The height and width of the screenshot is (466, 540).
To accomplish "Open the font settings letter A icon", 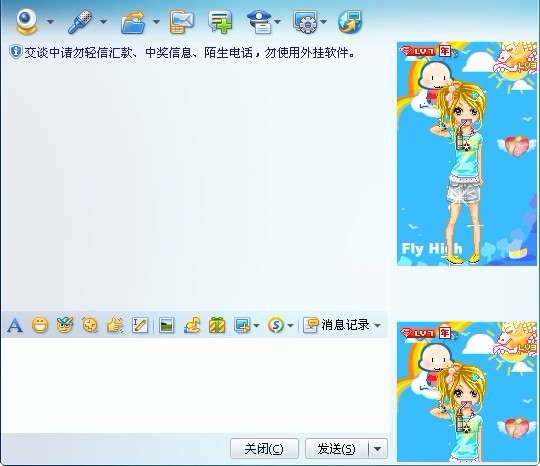I will tap(15, 325).
